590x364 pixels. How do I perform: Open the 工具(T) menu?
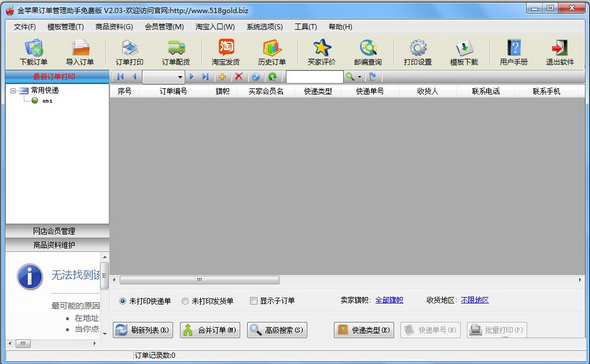point(306,27)
